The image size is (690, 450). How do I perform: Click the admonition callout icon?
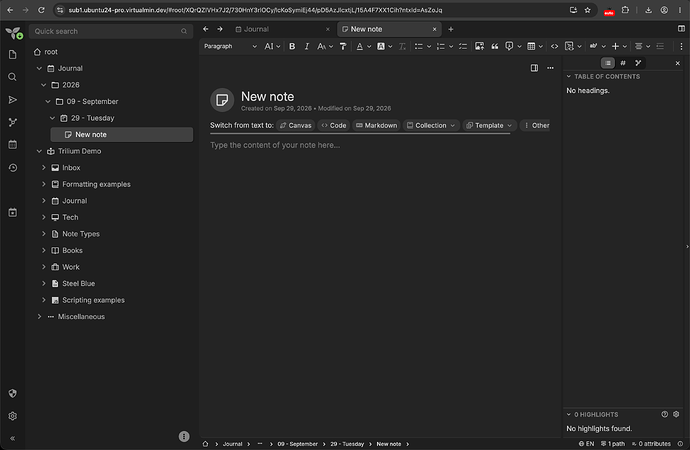509,46
